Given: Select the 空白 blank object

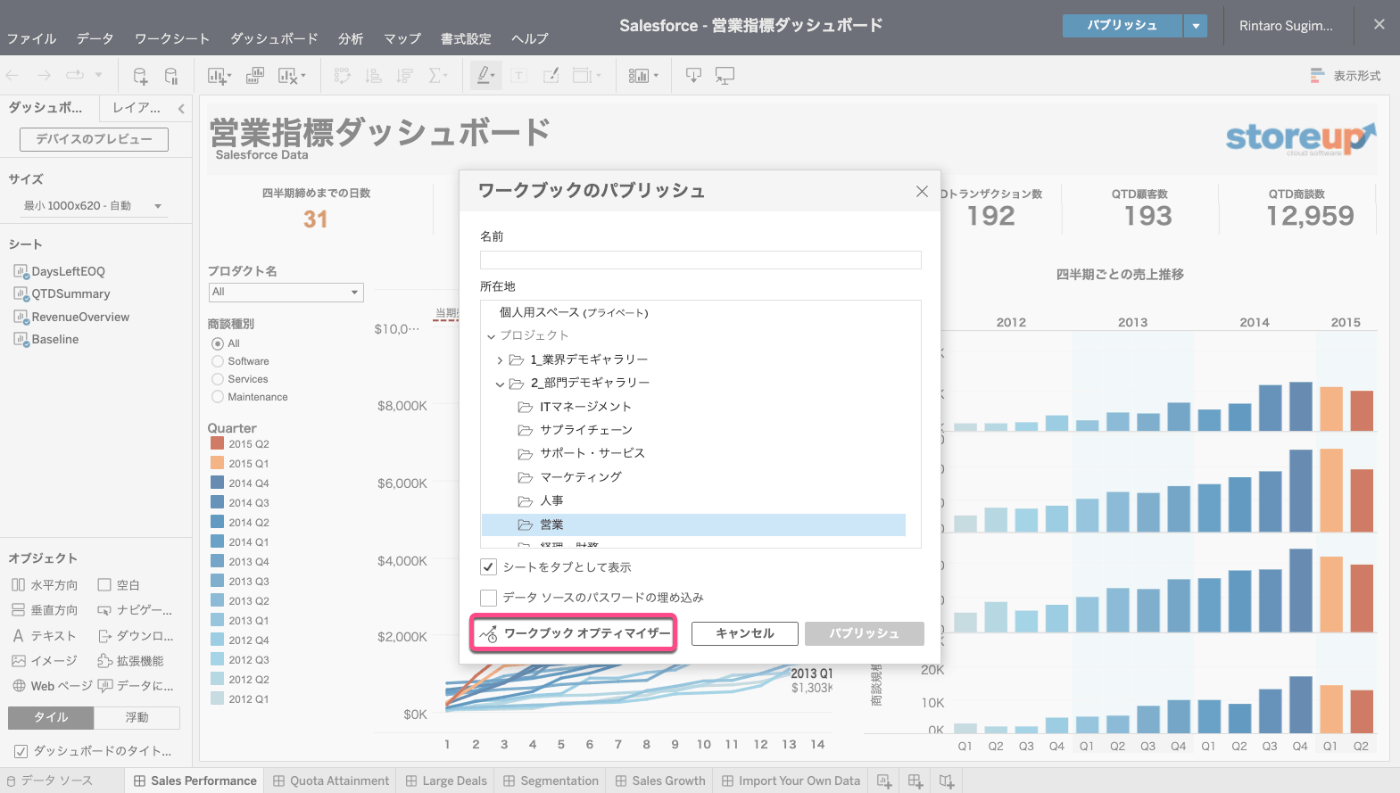Looking at the screenshot, I should [119, 585].
